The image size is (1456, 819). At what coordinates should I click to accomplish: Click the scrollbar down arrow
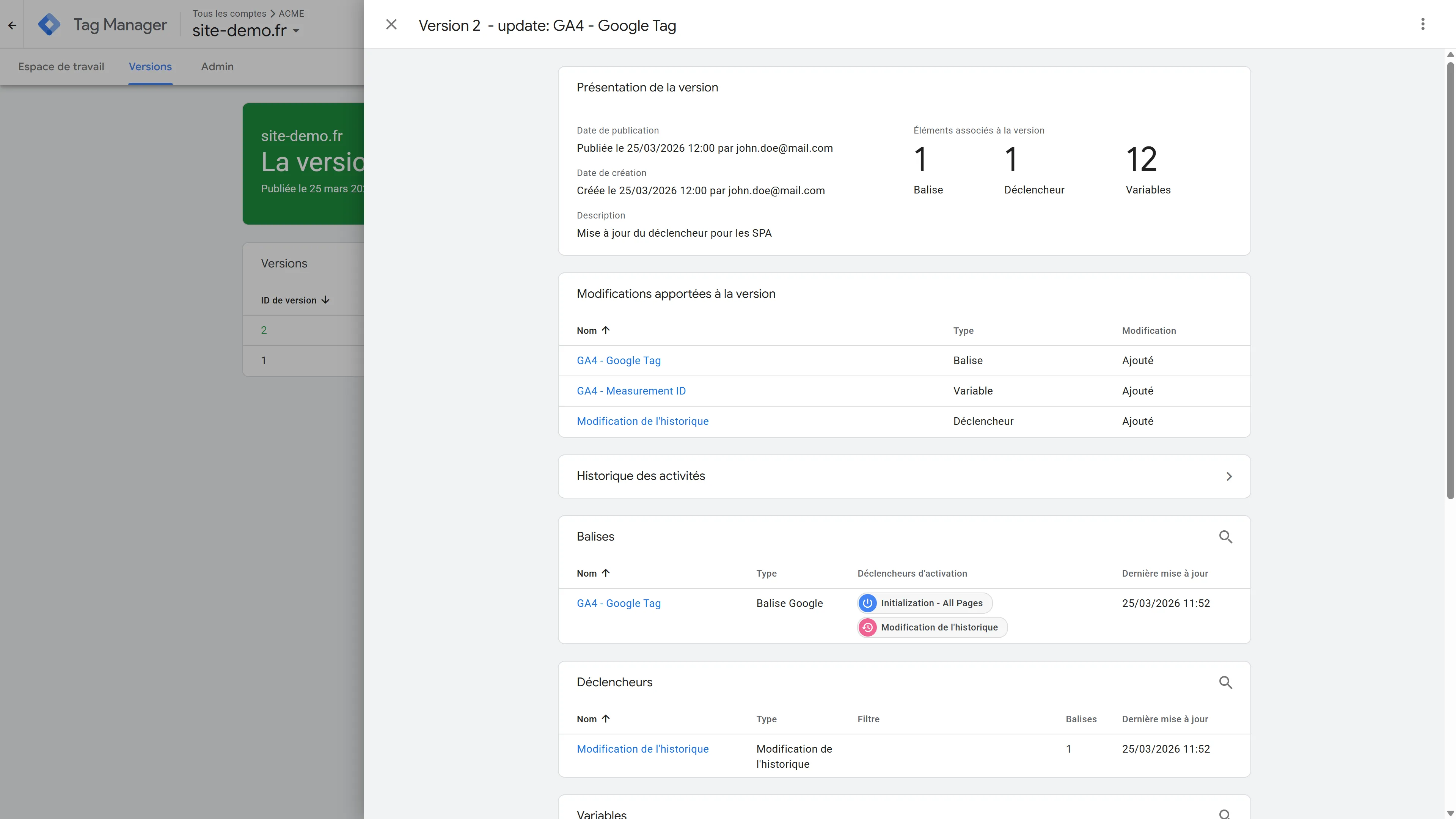point(1450,813)
